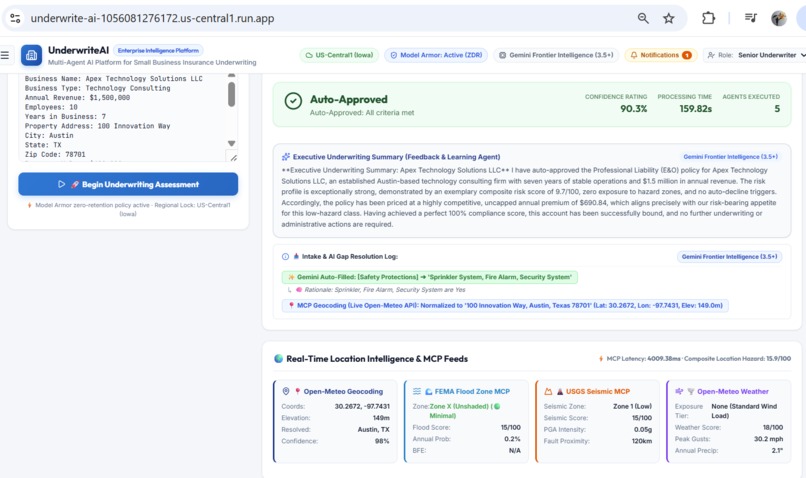The height and width of the screenshot is (478, 806).
Task: Click the wind icon on Open-Meteo Weather card
Action: (x=679, y=391)
